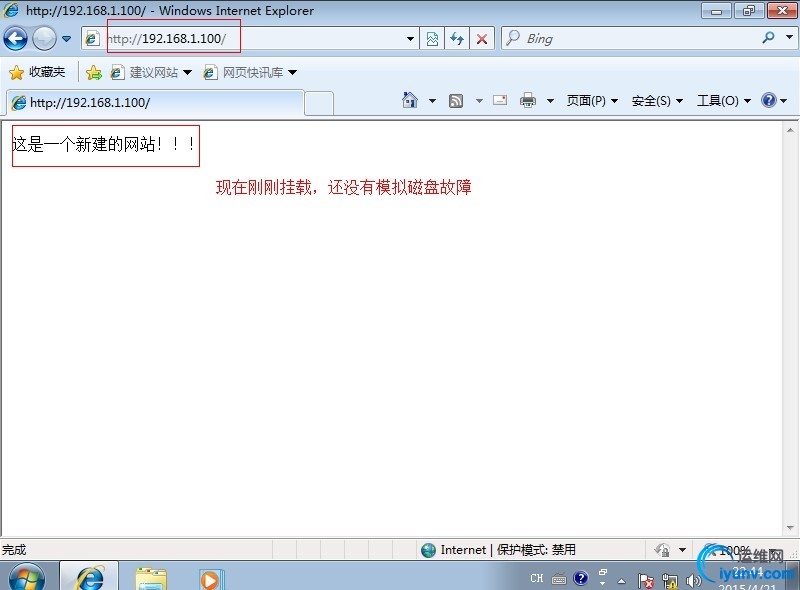Image resolution: width=800 pixels, height=590 pixels.
Task: Click the 完成 status text
Action: (x=14, y=550)
